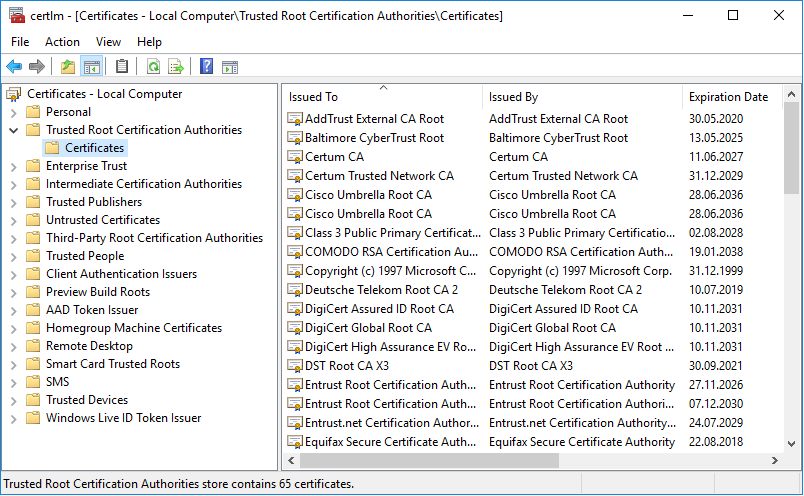Click the Forward arrow toolbar icon

(36, 66)
